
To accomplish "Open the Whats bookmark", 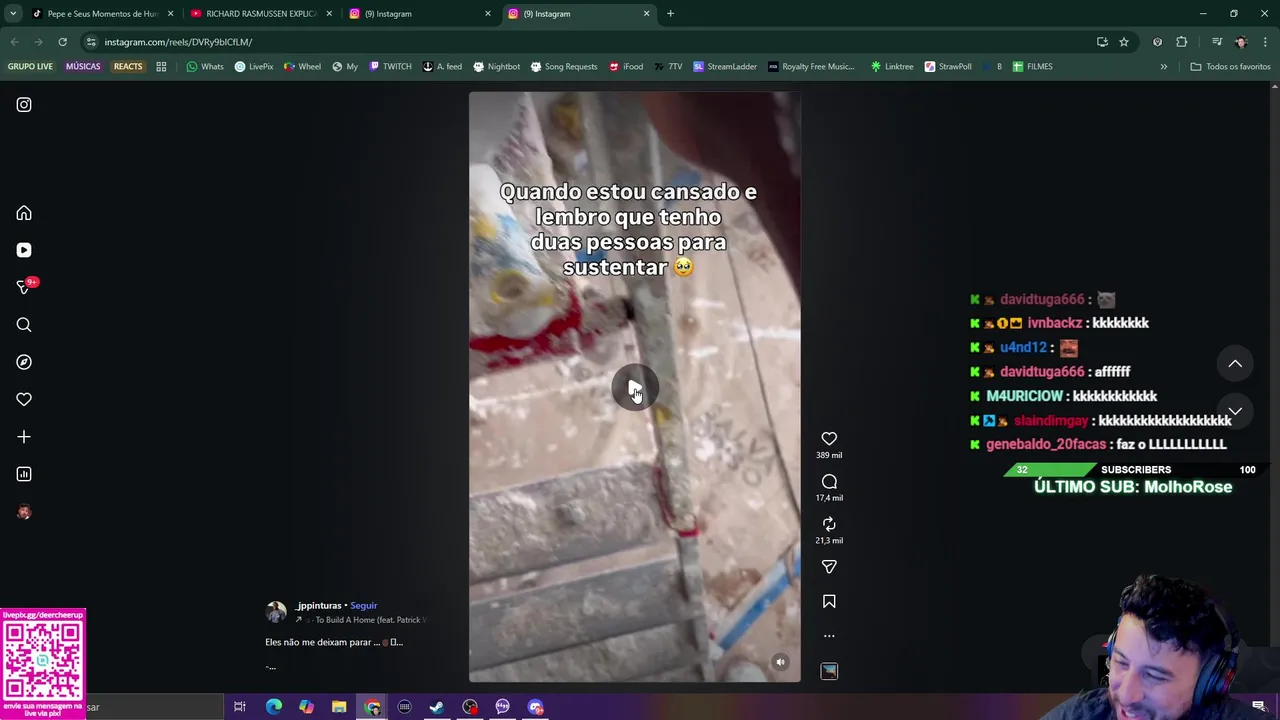I will [205, 67].
